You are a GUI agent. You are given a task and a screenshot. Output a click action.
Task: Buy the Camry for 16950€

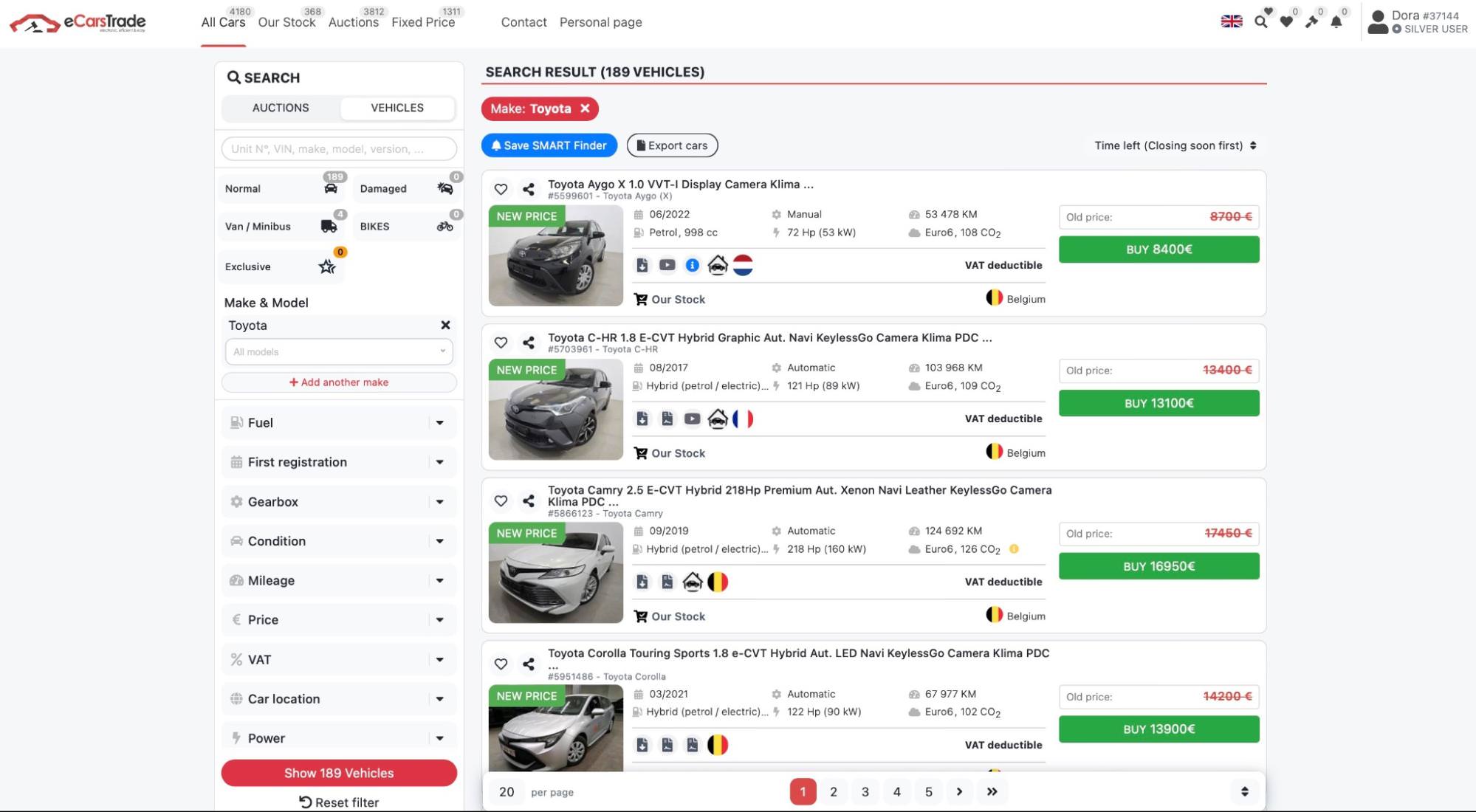(1159, 566)
